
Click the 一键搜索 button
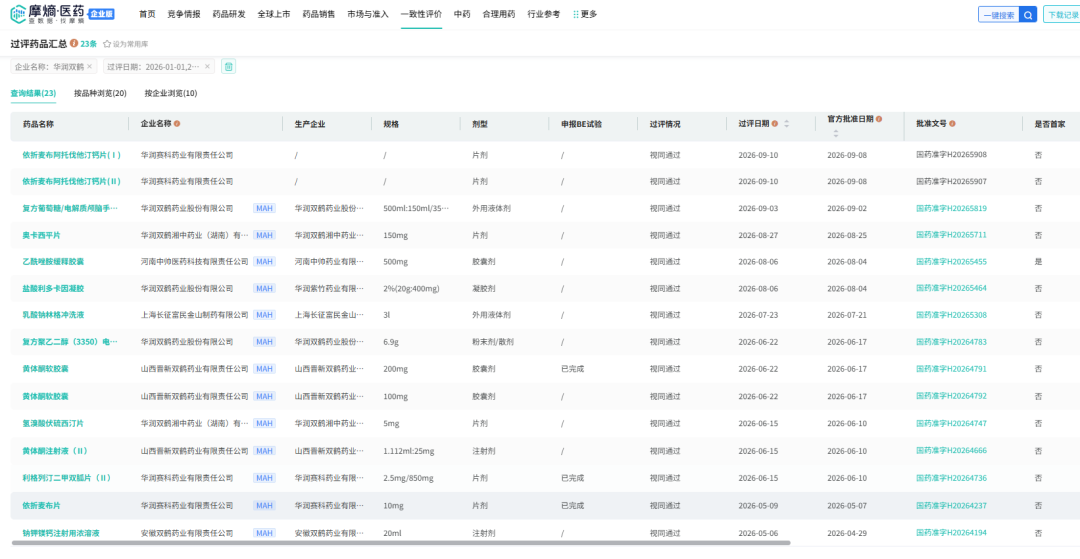999,14
